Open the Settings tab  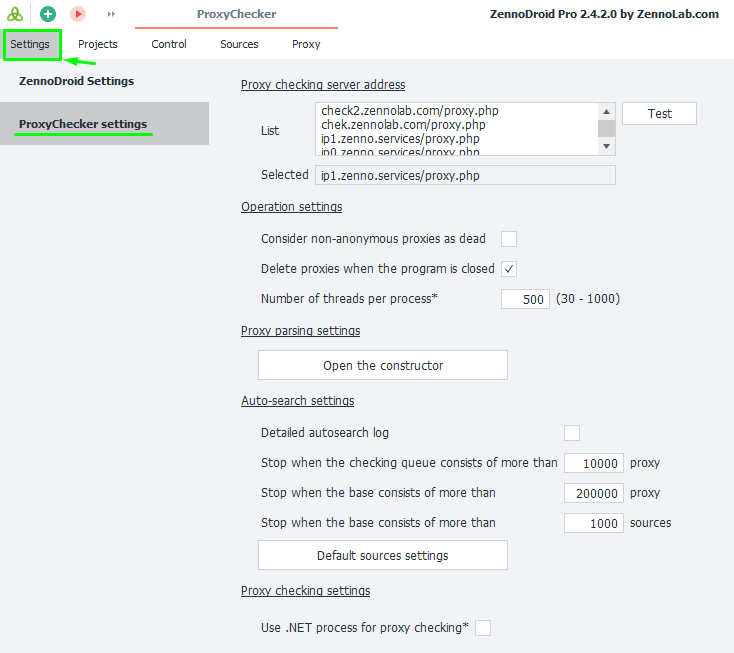pos(30,44)
